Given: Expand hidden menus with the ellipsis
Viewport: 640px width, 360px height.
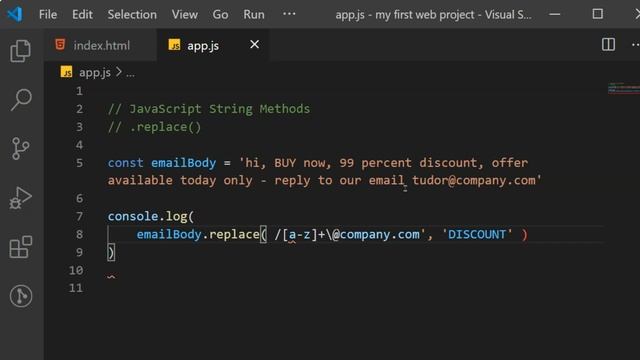Looking at the screenshot, I should click(289, 14).
